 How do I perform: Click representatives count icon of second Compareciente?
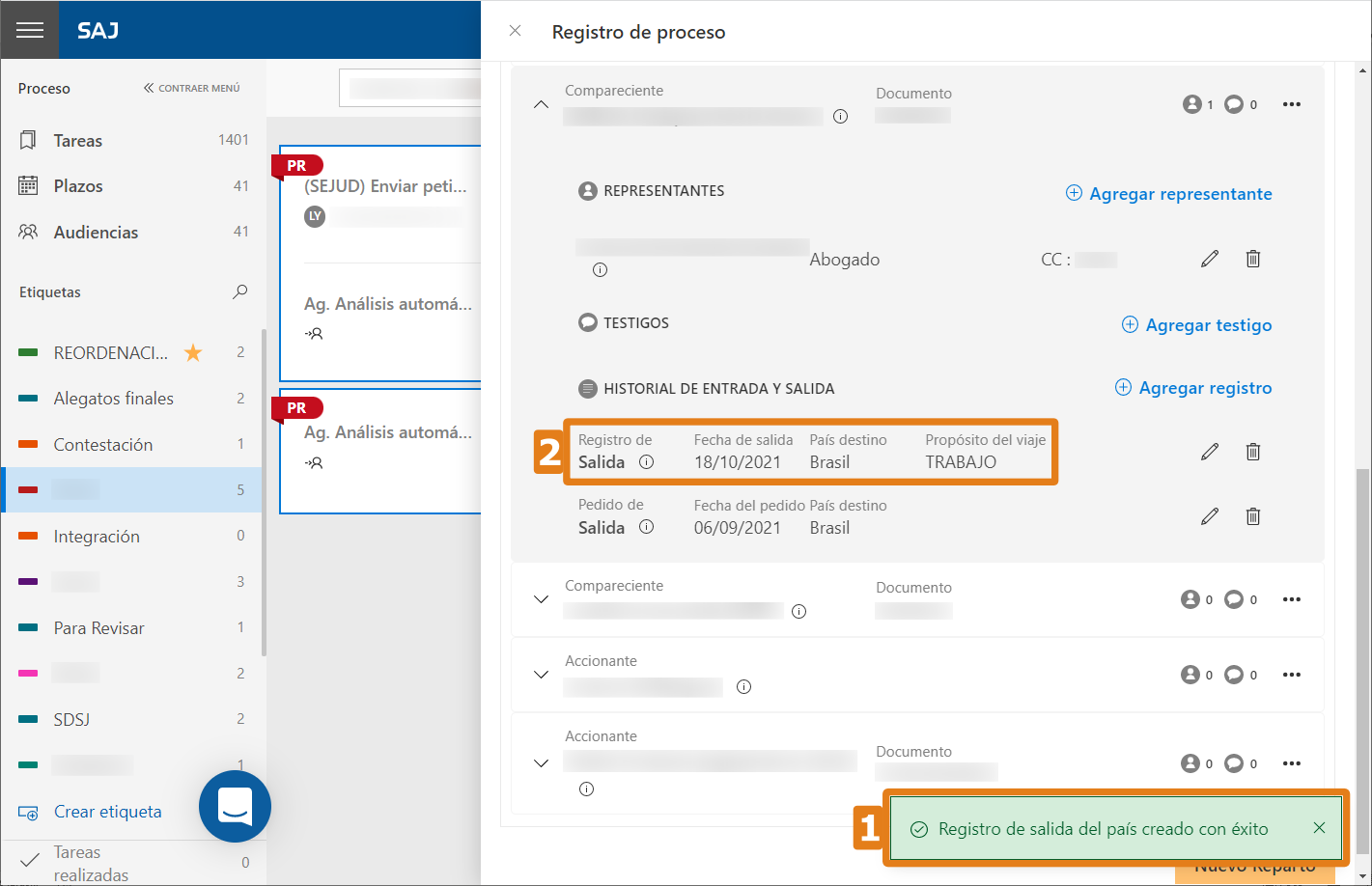pyautogui.click(x=1190, y=599)
